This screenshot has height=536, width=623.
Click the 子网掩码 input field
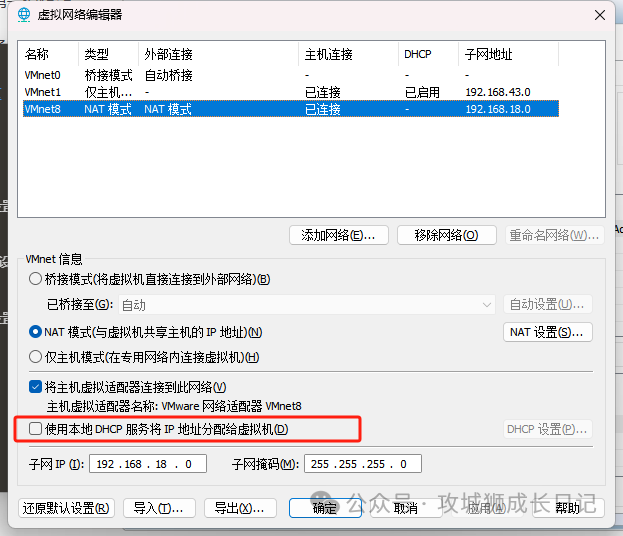tap(363, 464)
